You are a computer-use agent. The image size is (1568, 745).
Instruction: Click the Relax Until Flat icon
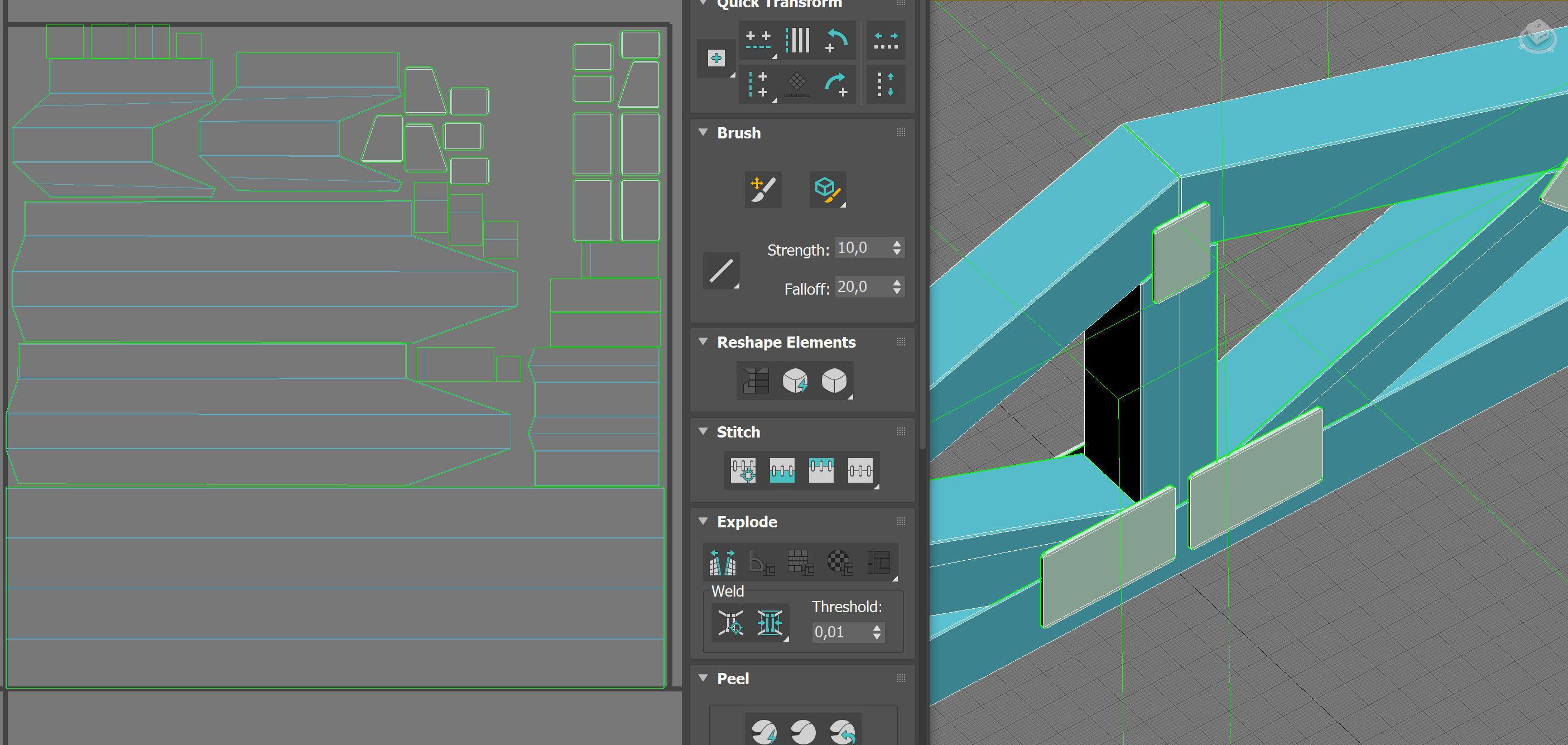click(795, 381)
